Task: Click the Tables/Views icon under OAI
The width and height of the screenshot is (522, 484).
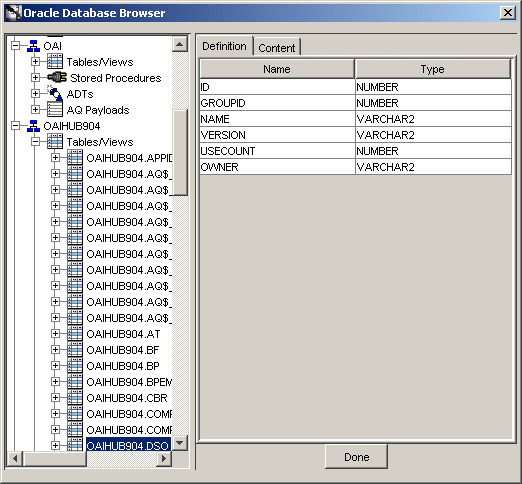Action: pyautogui.click(x=55, y=62)
